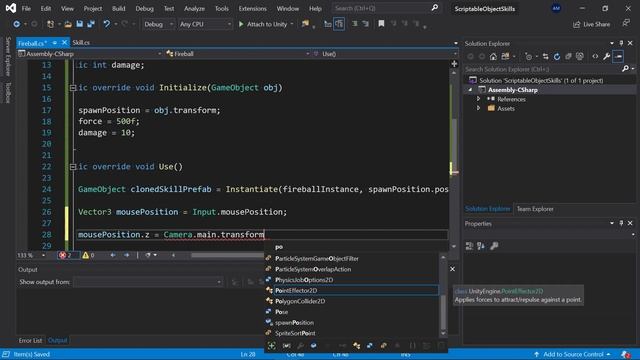Open the Build menu

tap(118, 8)
